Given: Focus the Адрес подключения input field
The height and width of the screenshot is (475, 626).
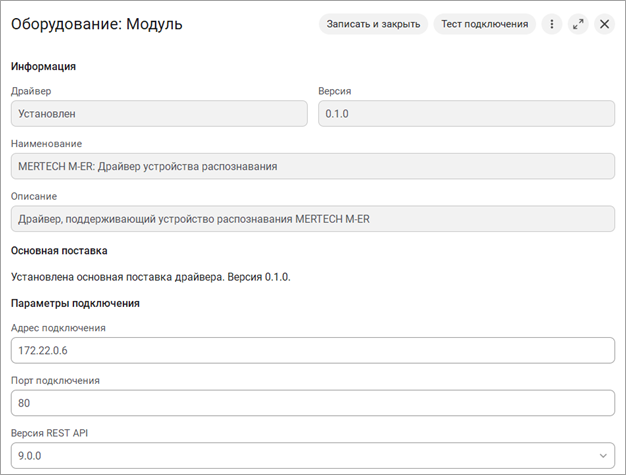Looking at the screenshot, I should click(313, 350).
